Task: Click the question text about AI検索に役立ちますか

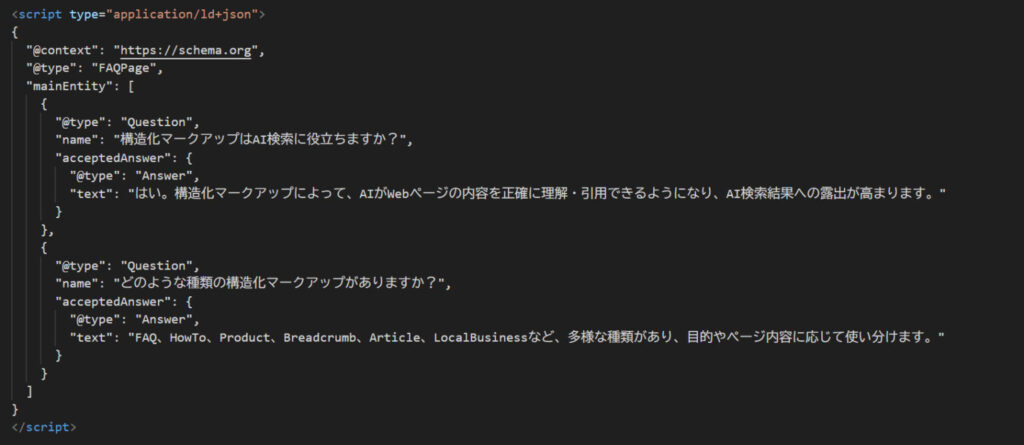Action: coord(263,139)
